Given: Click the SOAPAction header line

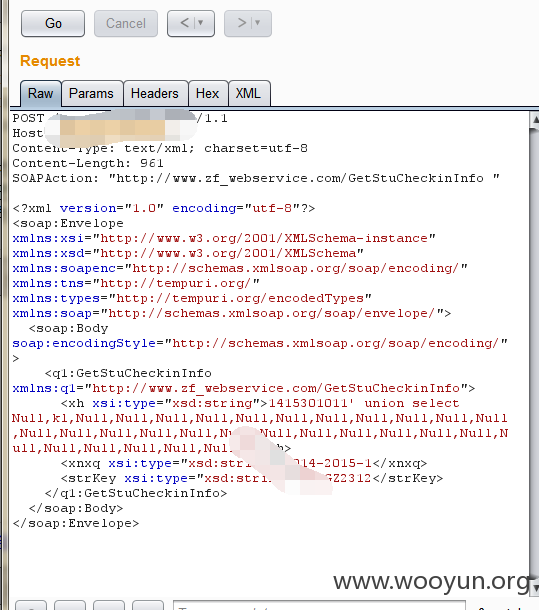Looking at the screenshot, I should click(256, 178).
